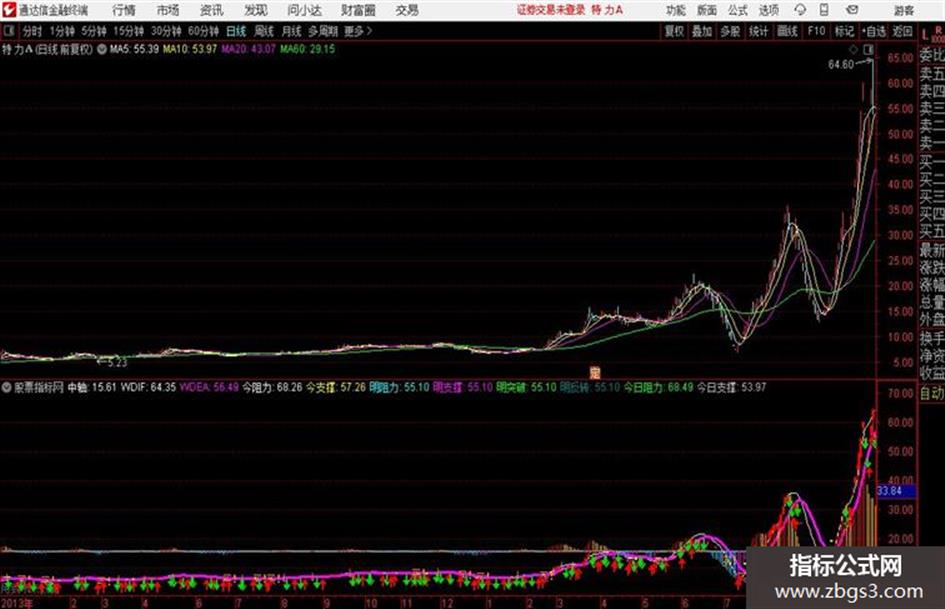Click the 证券交易未登录 status link
This screenshot has height=609, width=945.
click(x=551, y=10)
